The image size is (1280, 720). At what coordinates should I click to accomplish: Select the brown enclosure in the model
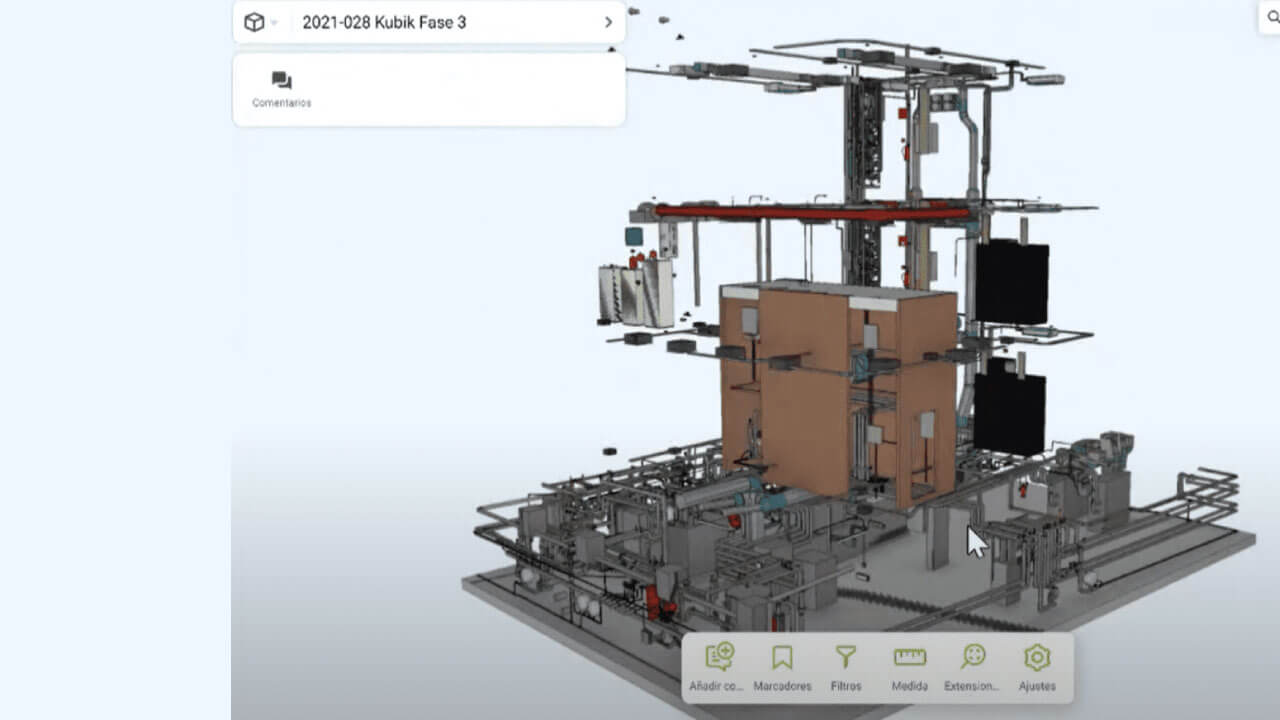[838, 392]
